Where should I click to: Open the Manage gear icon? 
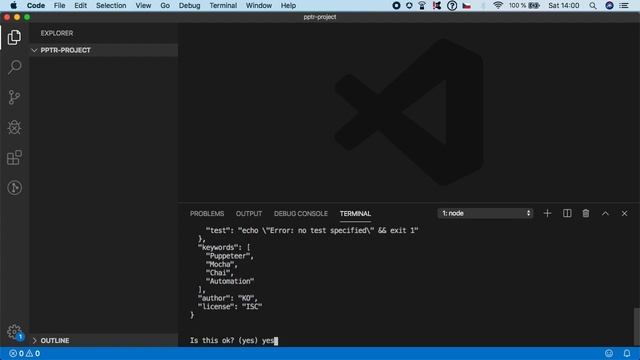[x=14, y=331]
